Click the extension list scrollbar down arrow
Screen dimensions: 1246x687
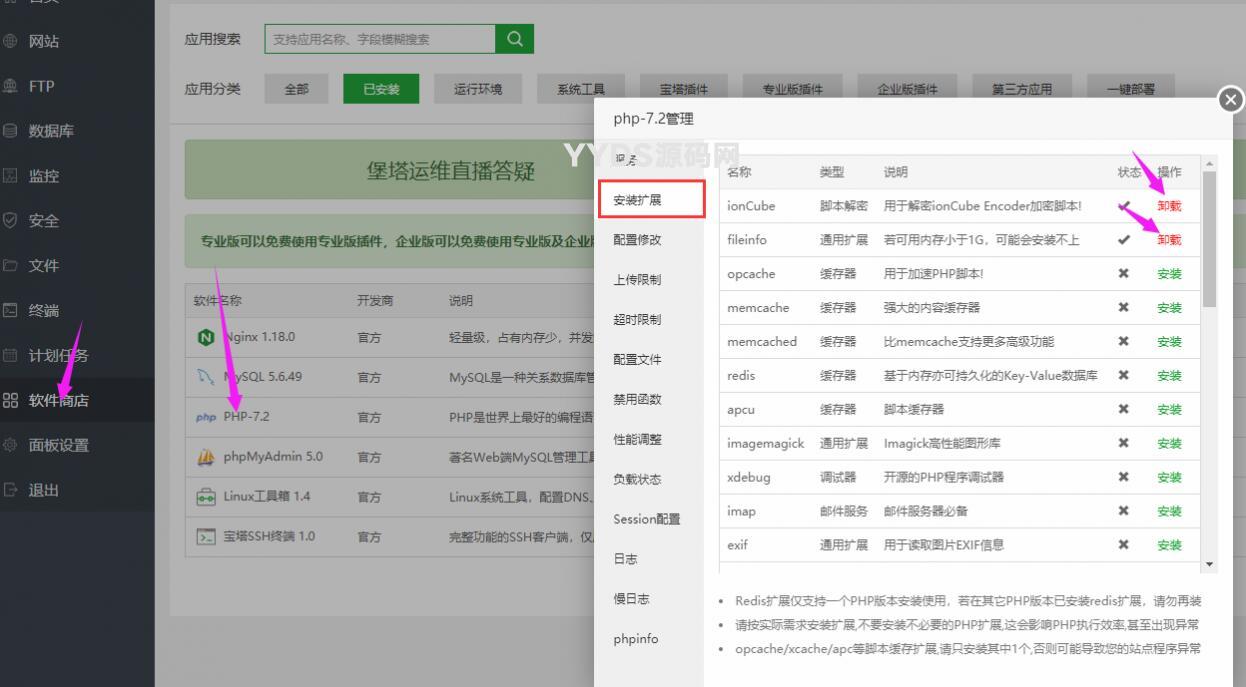(1210, 565)
